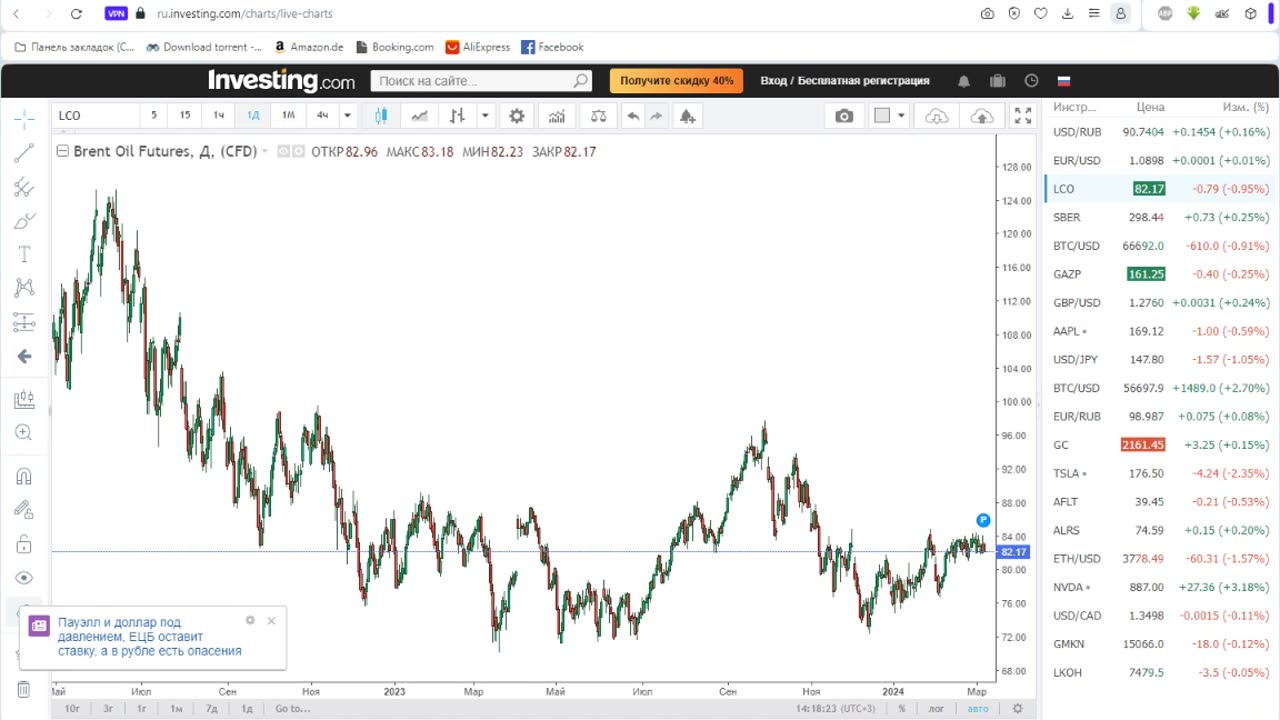
Task: Save chart layout to cloud
Action: pyautogui.click(x=982, y=116)
